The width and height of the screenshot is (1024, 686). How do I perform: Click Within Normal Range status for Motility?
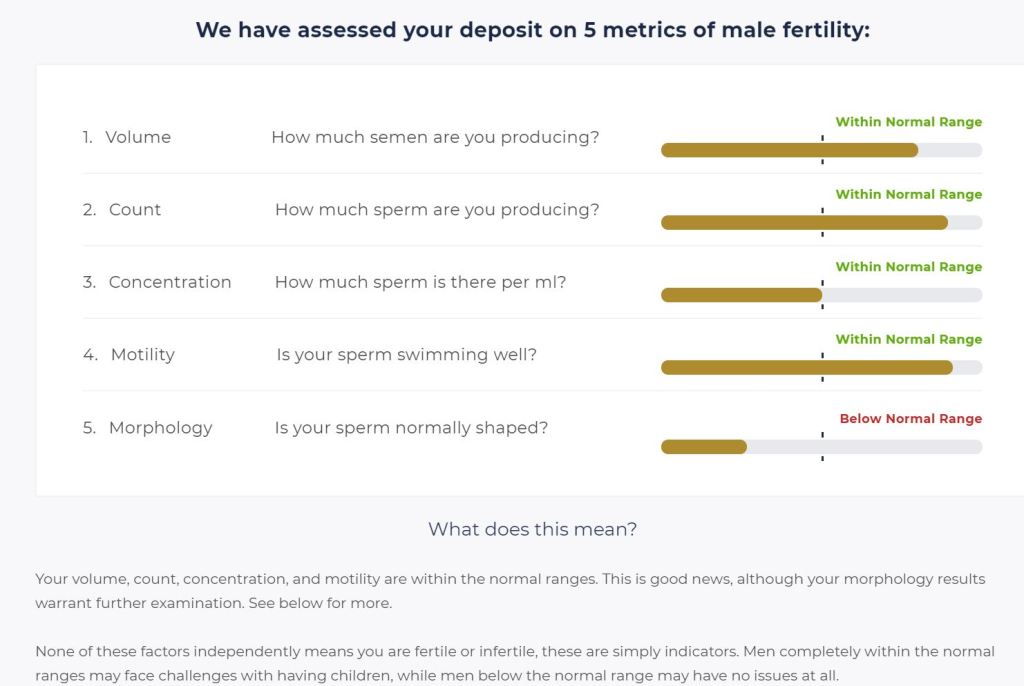click(908, 340)
